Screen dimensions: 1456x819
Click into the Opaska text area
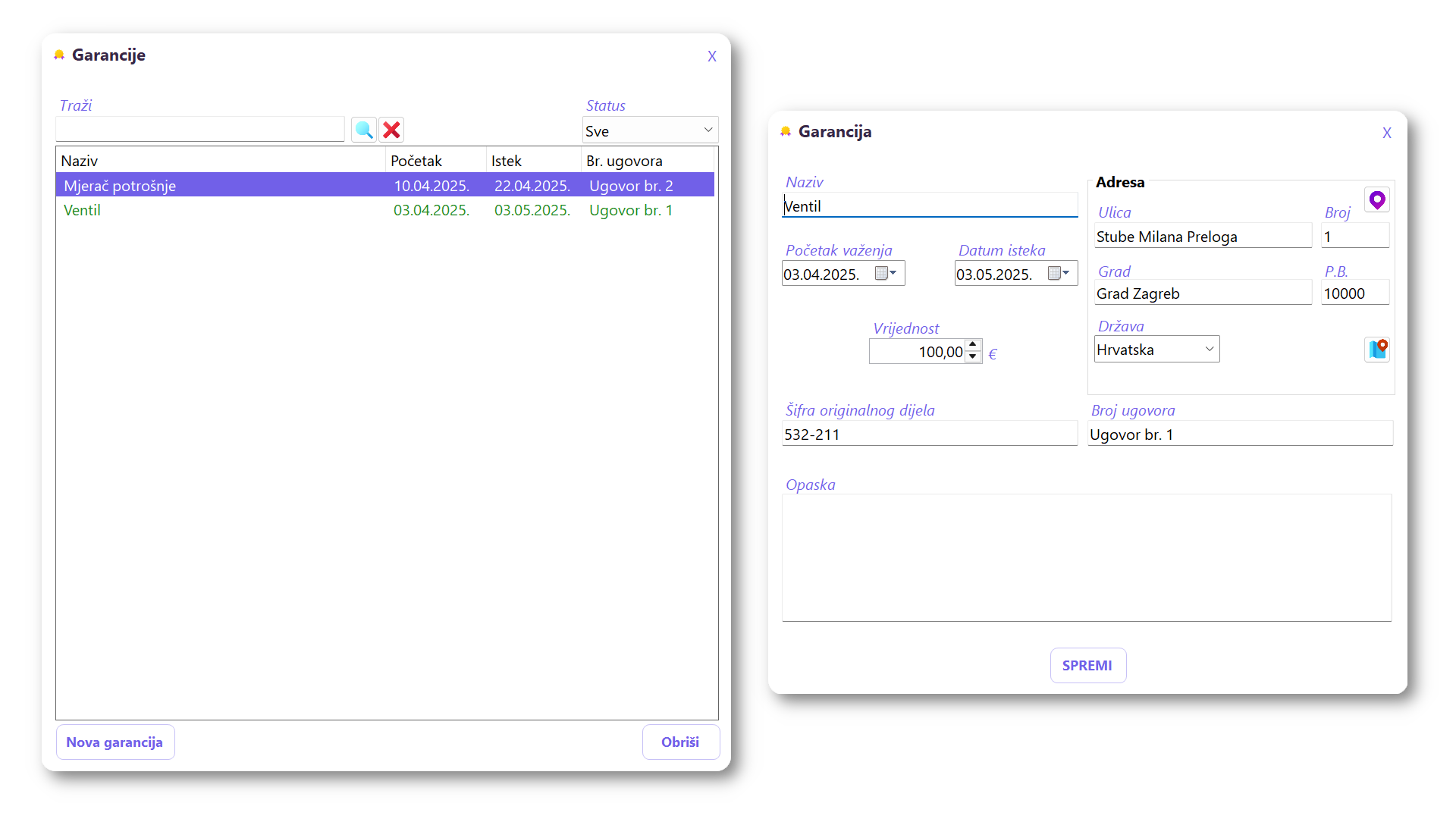(1086, 557)
